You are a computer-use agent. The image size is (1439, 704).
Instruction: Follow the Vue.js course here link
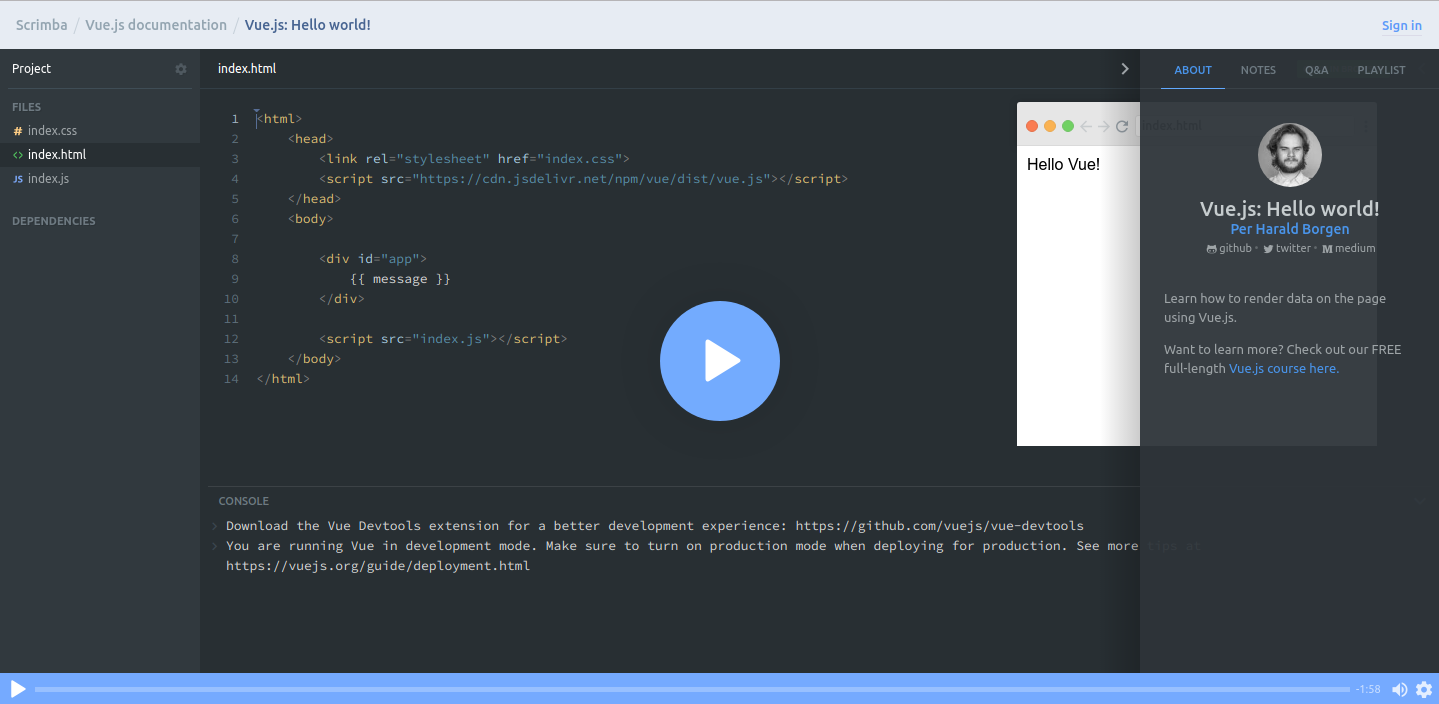[x=1284, y=369]
